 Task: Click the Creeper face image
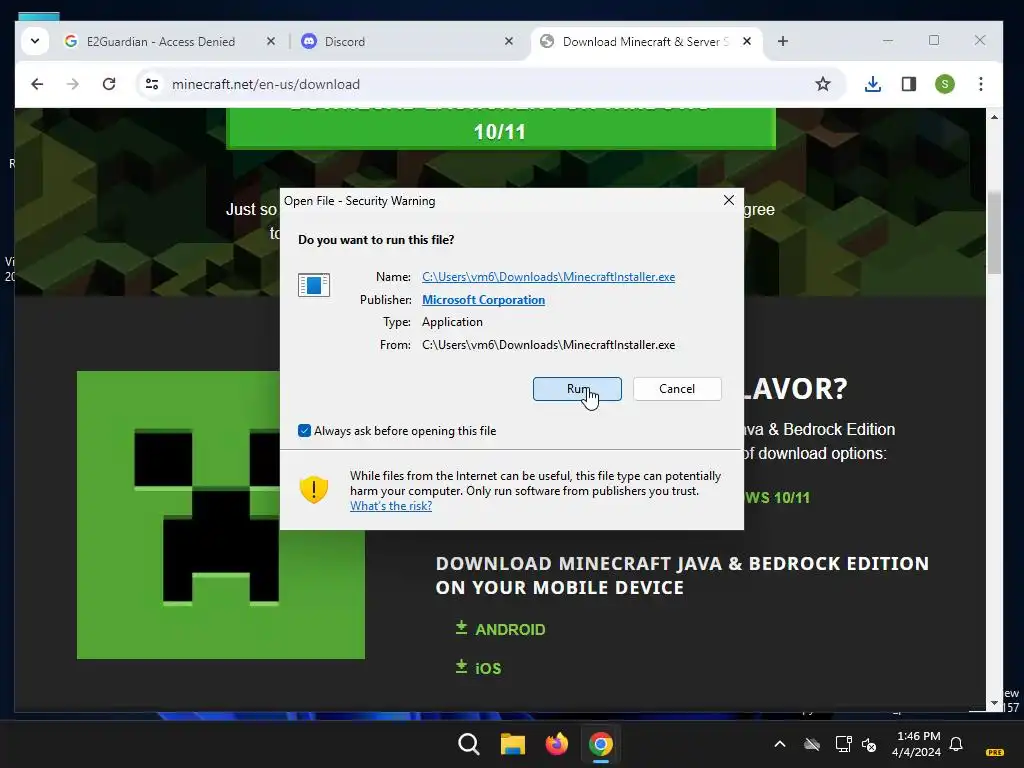[221, 515]
